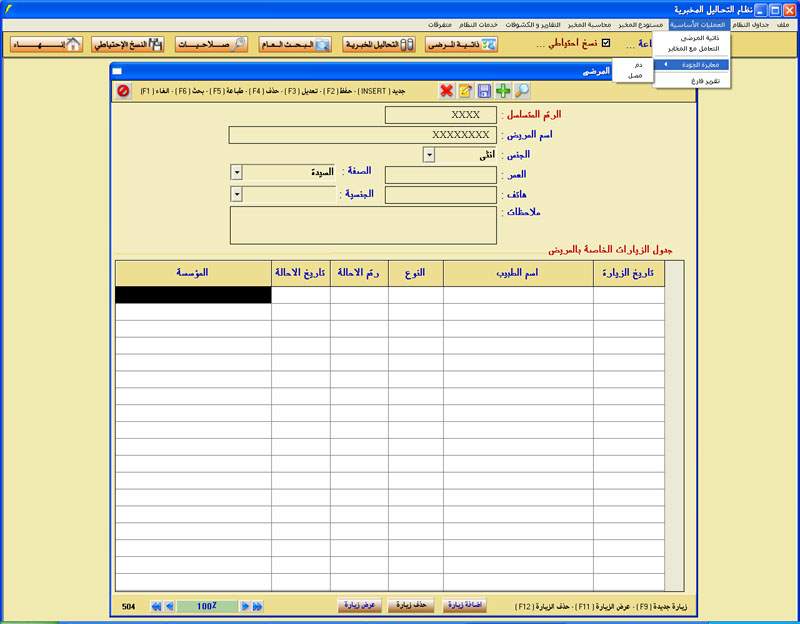The image size is (800, 624).
Task: Click the red X delete icon
Action: [447, 91]
